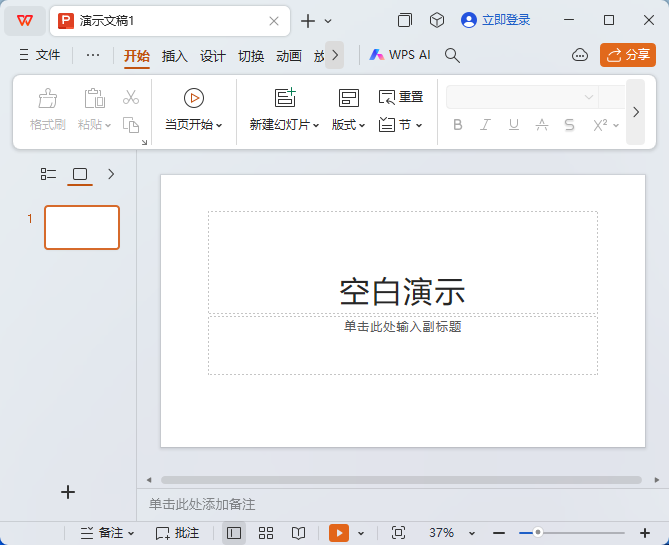Image resolution: width=669 pixels, height=545 pixels.
Task: Start slideshow with 当页开始 play icon
Action: (x=194, y=97)
